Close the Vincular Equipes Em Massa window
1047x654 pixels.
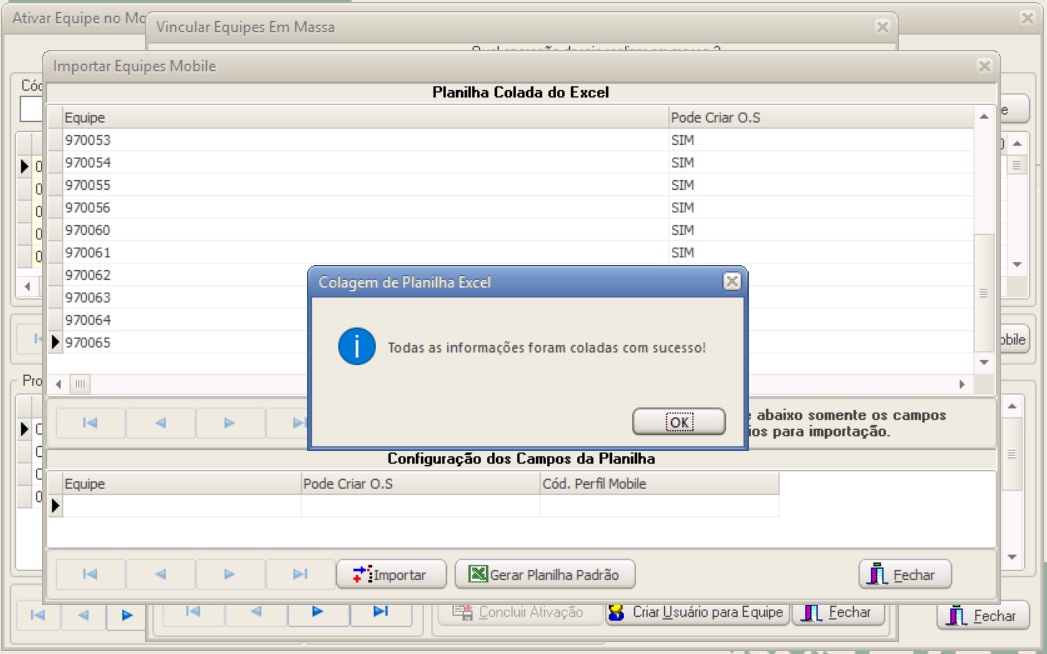(881, 27)
